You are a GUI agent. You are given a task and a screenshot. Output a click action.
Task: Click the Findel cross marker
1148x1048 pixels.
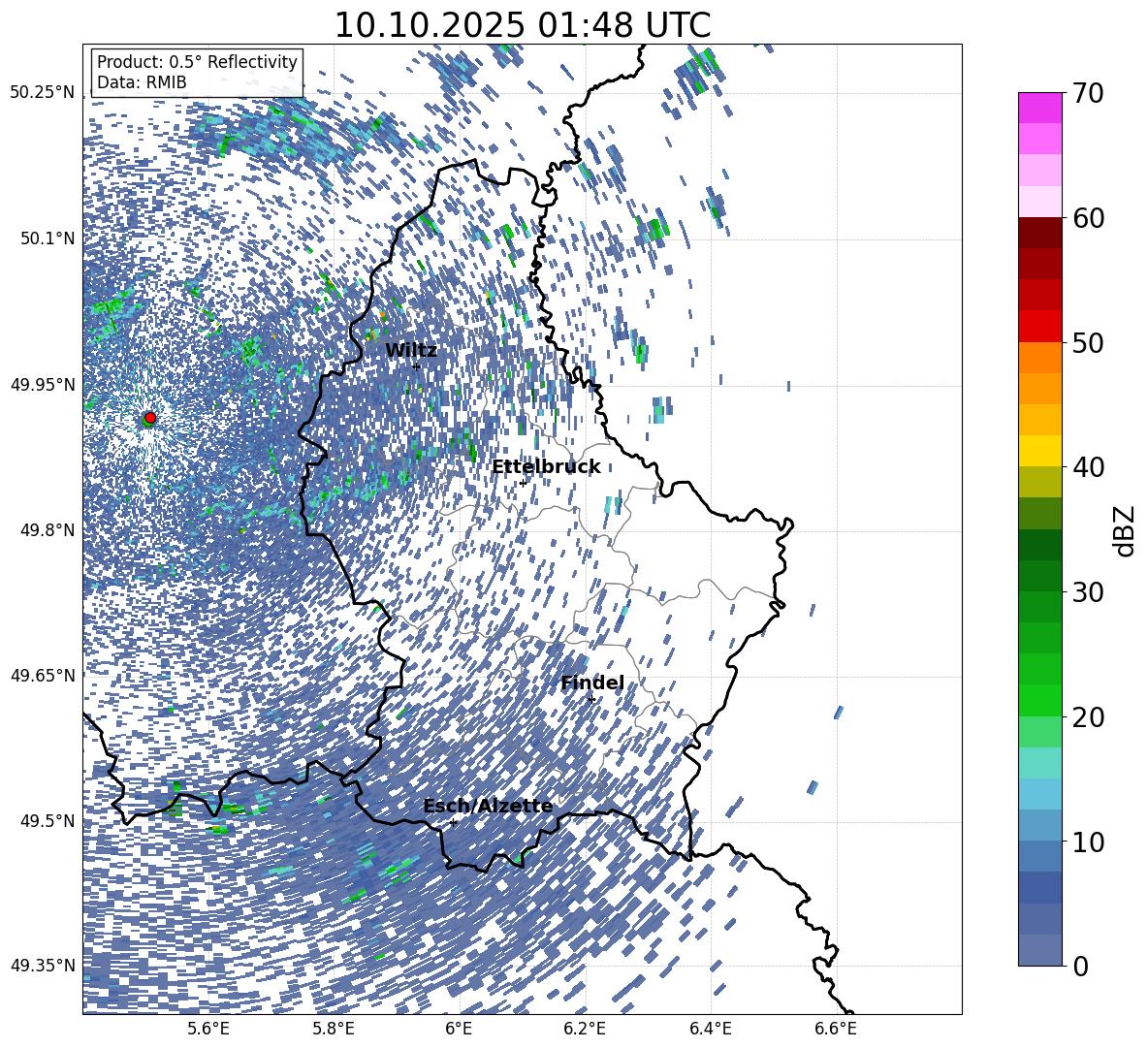591,700
